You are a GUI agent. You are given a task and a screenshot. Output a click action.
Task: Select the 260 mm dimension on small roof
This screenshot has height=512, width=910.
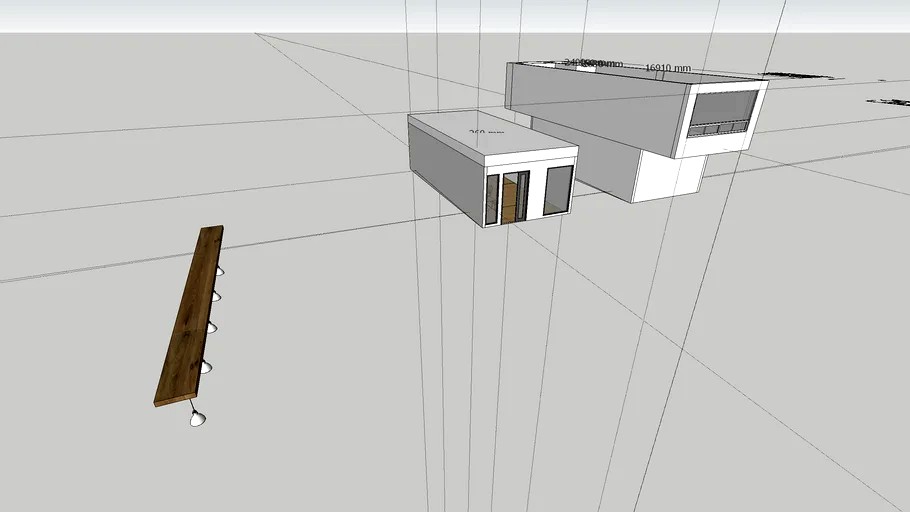click(x=486, y=132)
